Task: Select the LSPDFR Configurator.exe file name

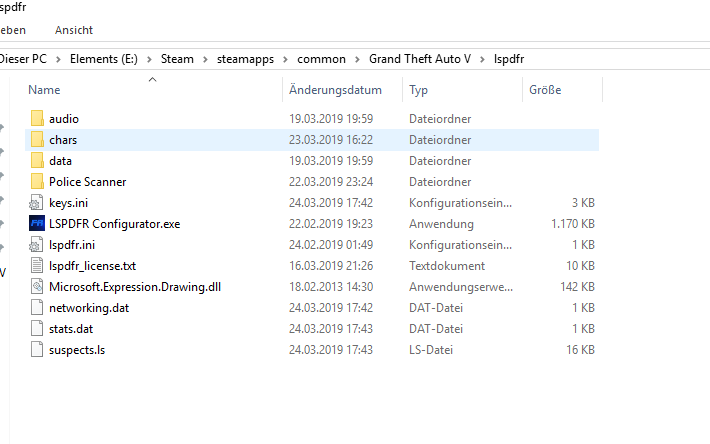Action: pyautogui.click(x=115, y=224)
